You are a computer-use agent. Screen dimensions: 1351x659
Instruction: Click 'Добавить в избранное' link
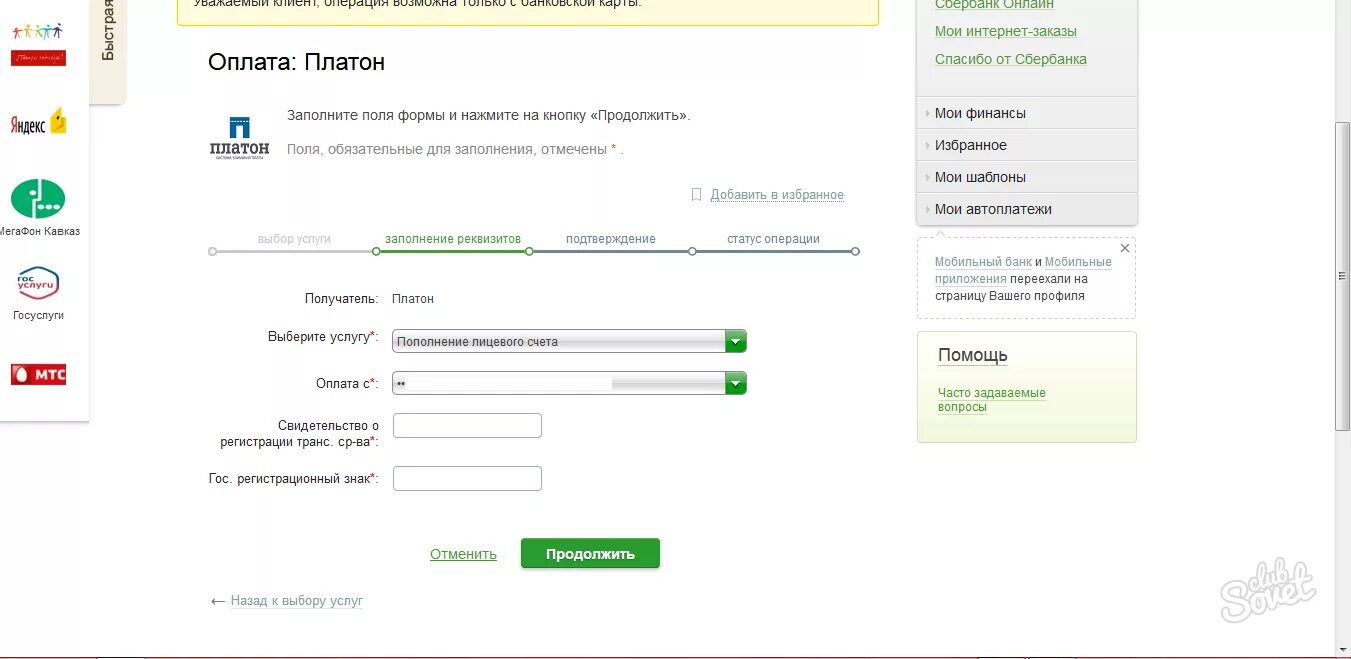pos(777,195)
